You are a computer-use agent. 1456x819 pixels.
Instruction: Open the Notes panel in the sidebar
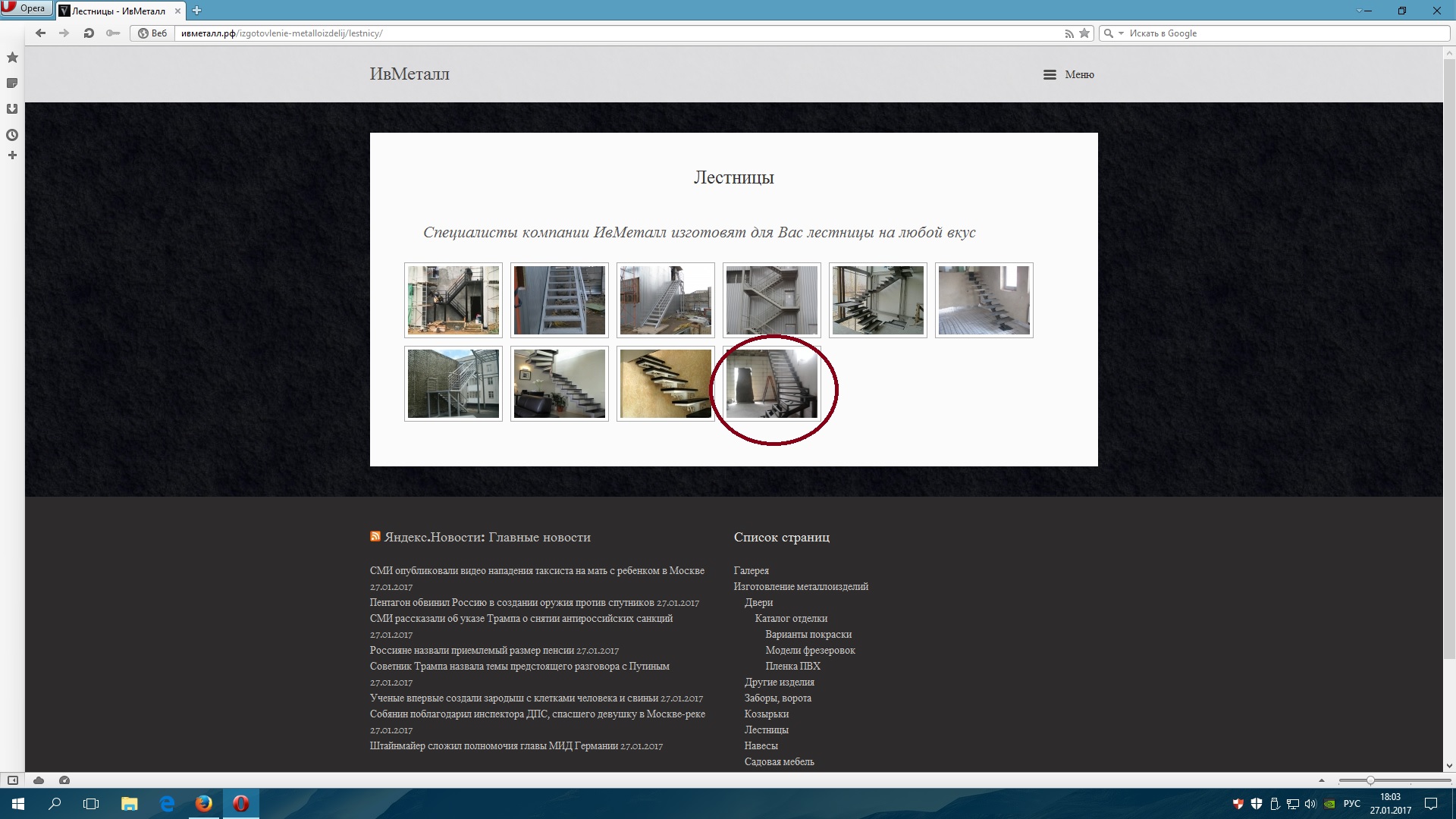[x=12, y=83]
